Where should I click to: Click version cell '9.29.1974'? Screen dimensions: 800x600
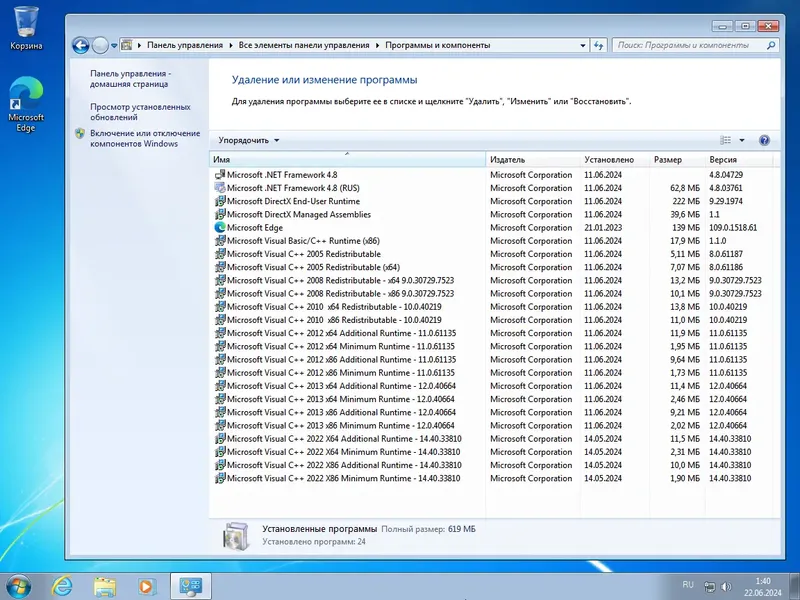[726, 201]
